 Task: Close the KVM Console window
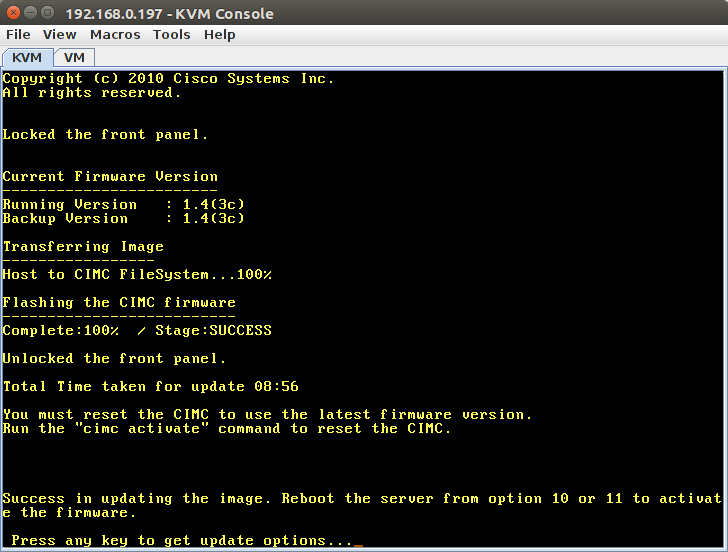(13, 13)
